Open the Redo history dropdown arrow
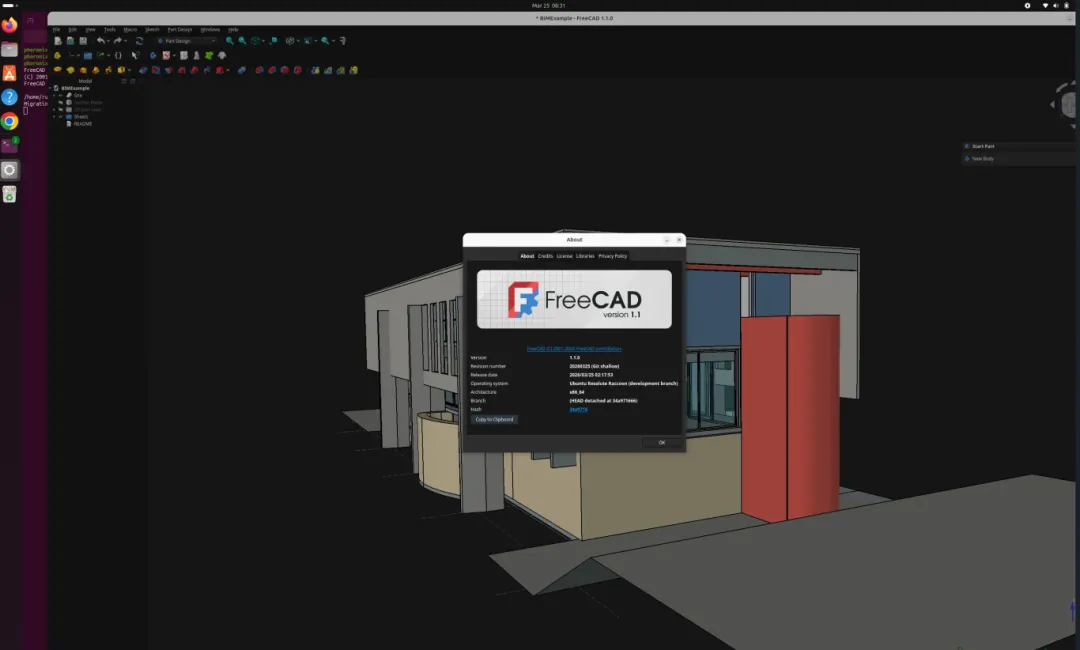The height and width of the screenshot is (650, 1080). point(125,41)
